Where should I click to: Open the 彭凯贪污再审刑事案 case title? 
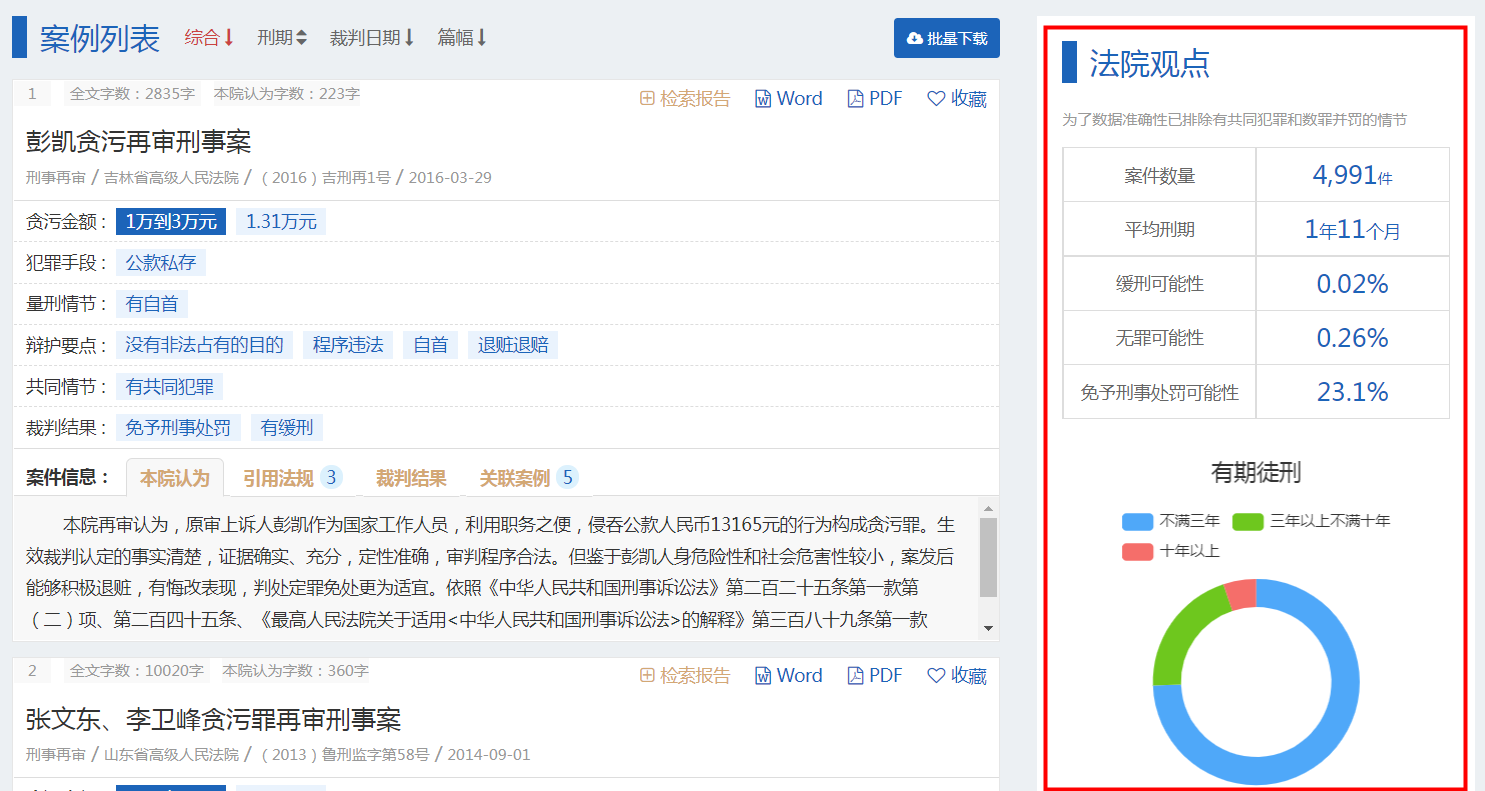(138, 141)
